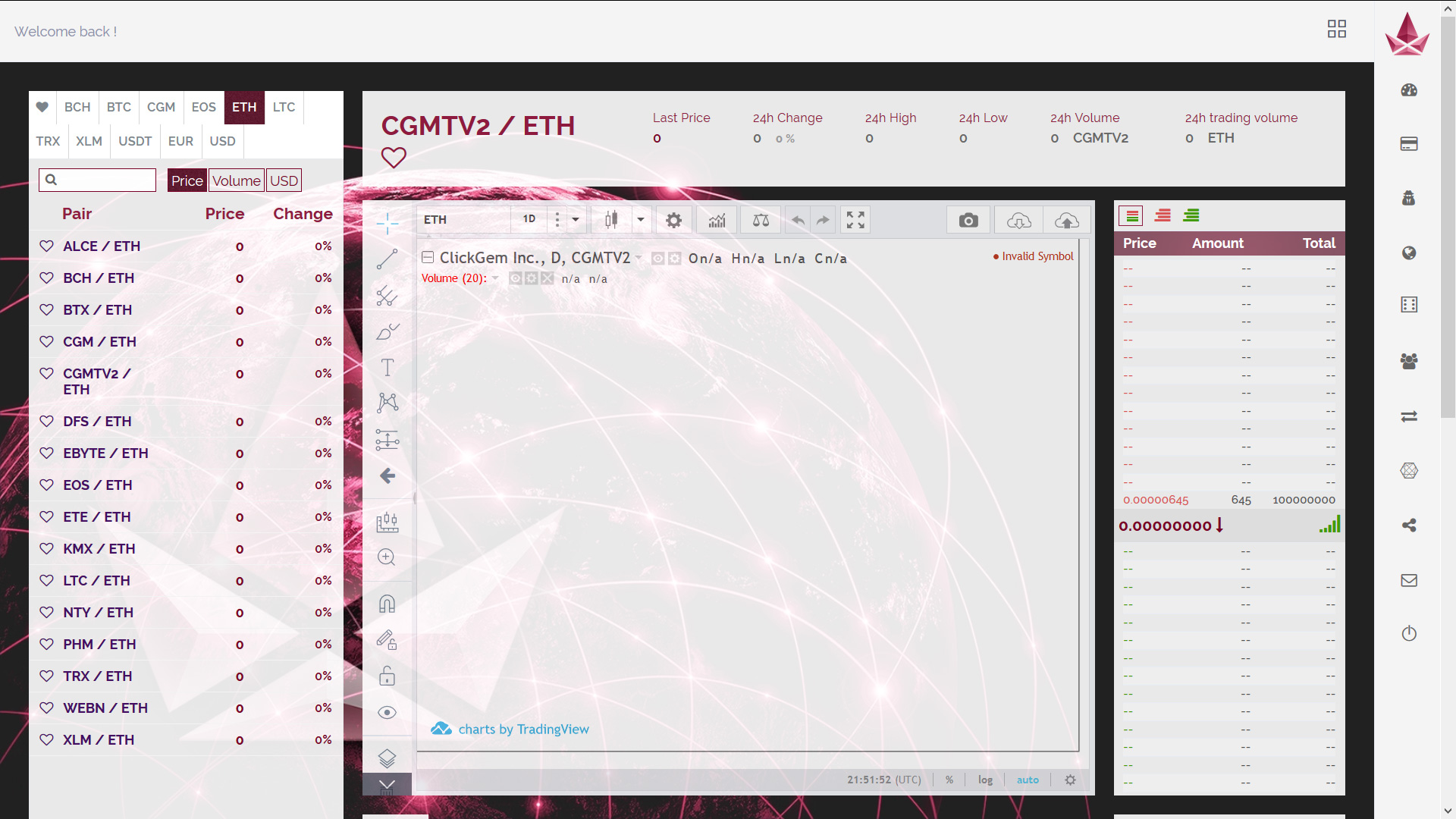The width and height of the screenshot is (1456, 819).
Task: Open the wallet card sidebar icon
Action: pyautogui.click(x=1409, y=144)
